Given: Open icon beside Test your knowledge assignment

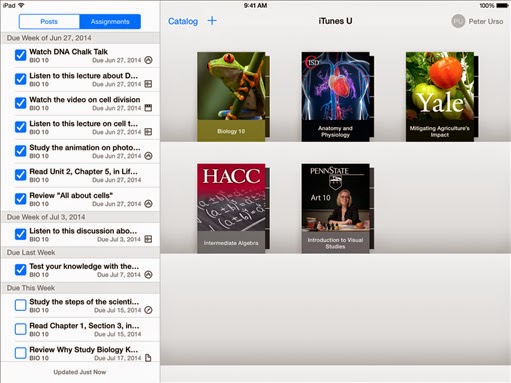Looking at the screenshot, I should (x=148, y=275).
